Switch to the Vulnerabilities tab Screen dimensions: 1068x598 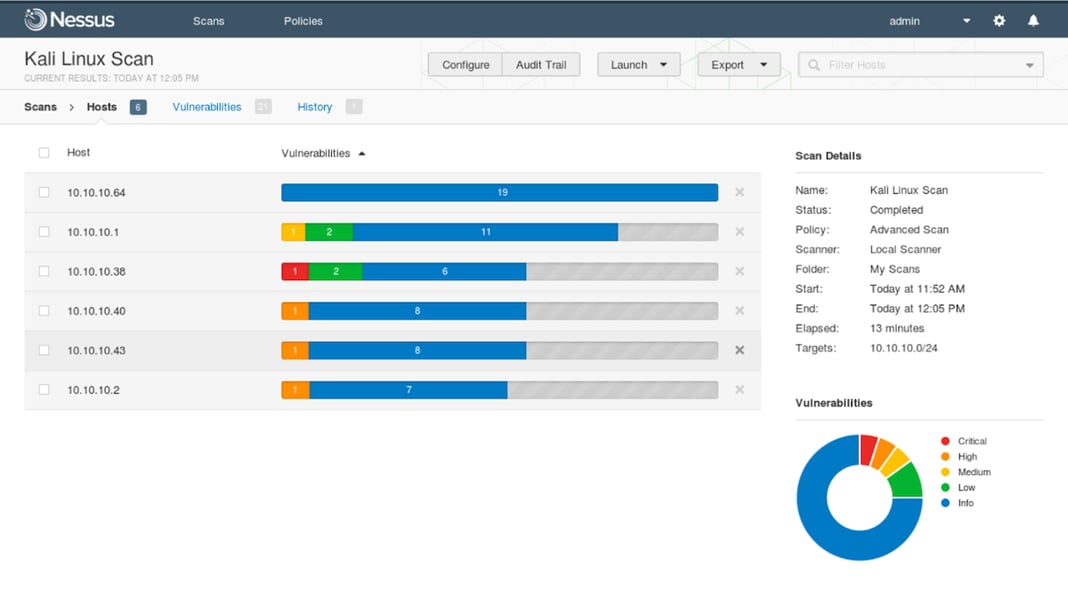pyautogui.click(x=206, y=107)
